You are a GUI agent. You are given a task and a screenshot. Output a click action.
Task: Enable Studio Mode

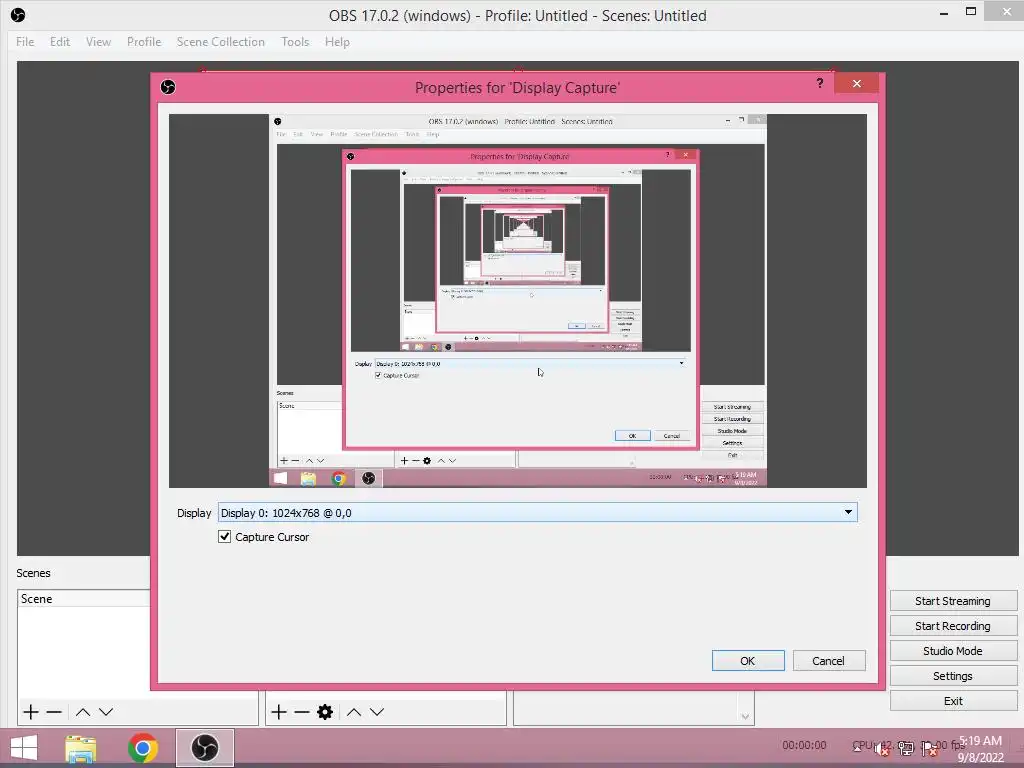coord(953,651)
